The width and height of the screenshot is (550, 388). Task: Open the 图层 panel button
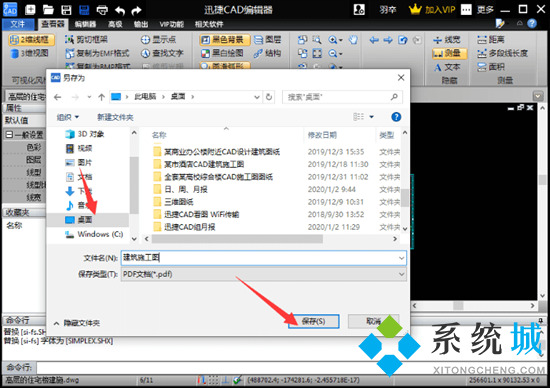[268, 40]
